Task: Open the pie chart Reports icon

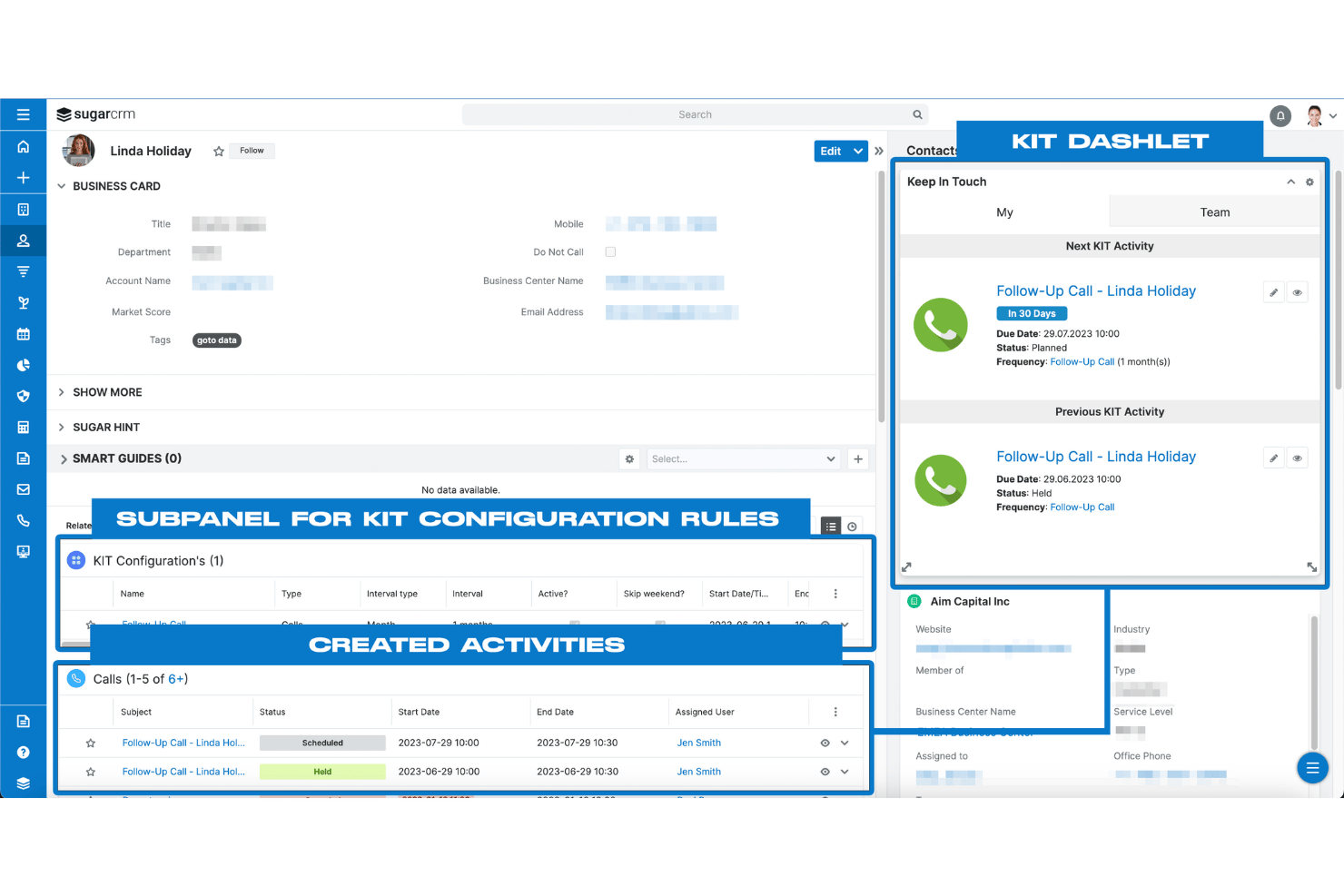Action: click(24, 365)
